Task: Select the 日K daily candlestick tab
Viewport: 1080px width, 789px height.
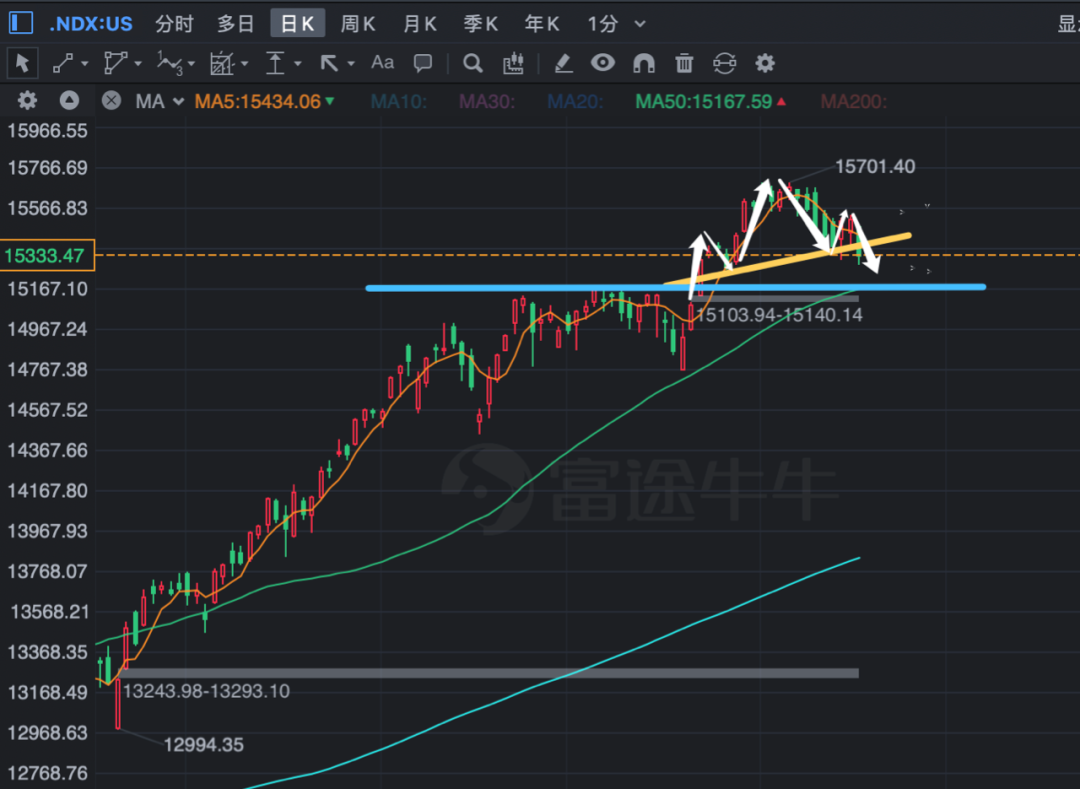Action: [x=298, y=23]
